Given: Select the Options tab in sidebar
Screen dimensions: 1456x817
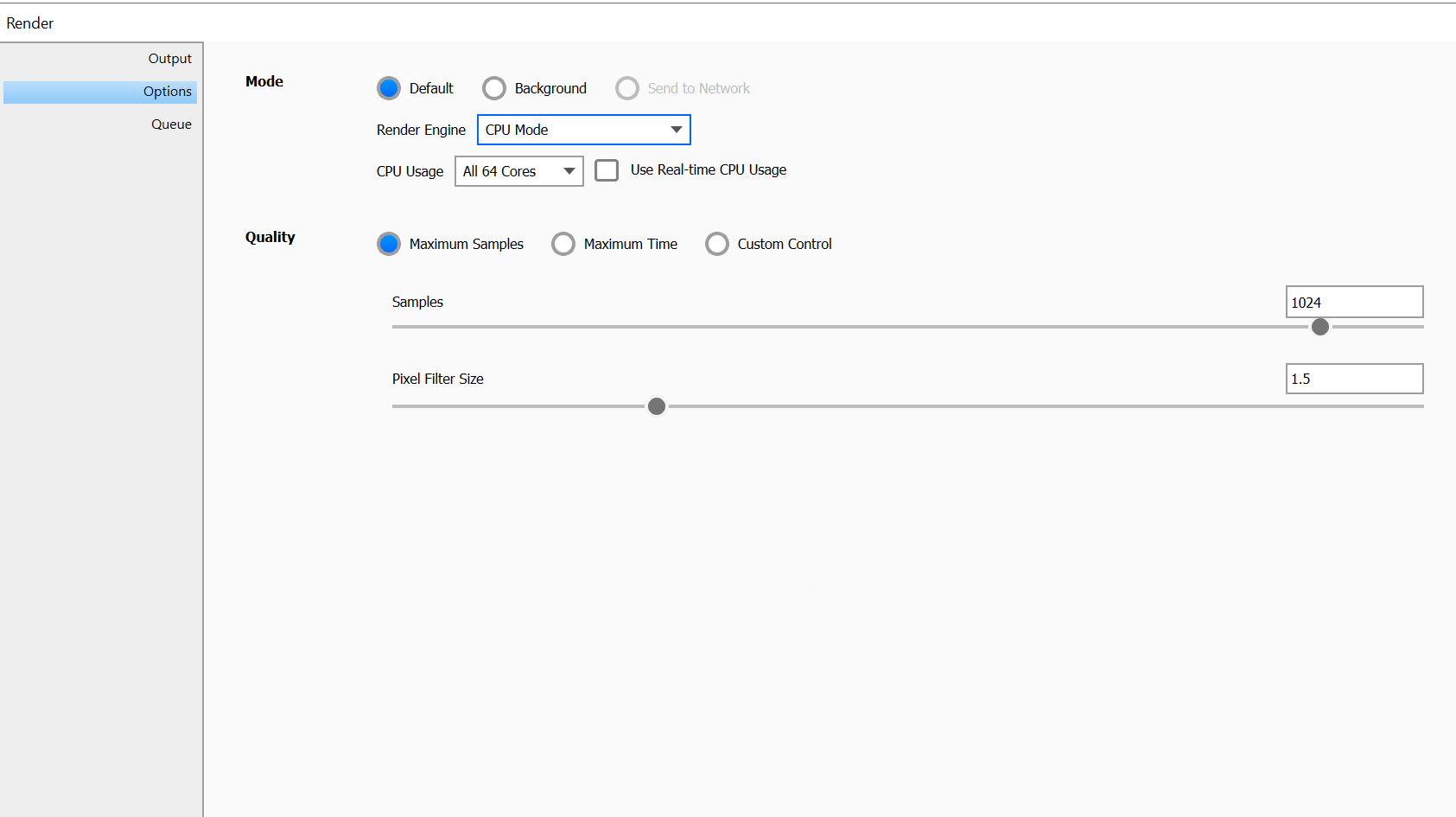Looking at the screenshot, I should point(167,92).
